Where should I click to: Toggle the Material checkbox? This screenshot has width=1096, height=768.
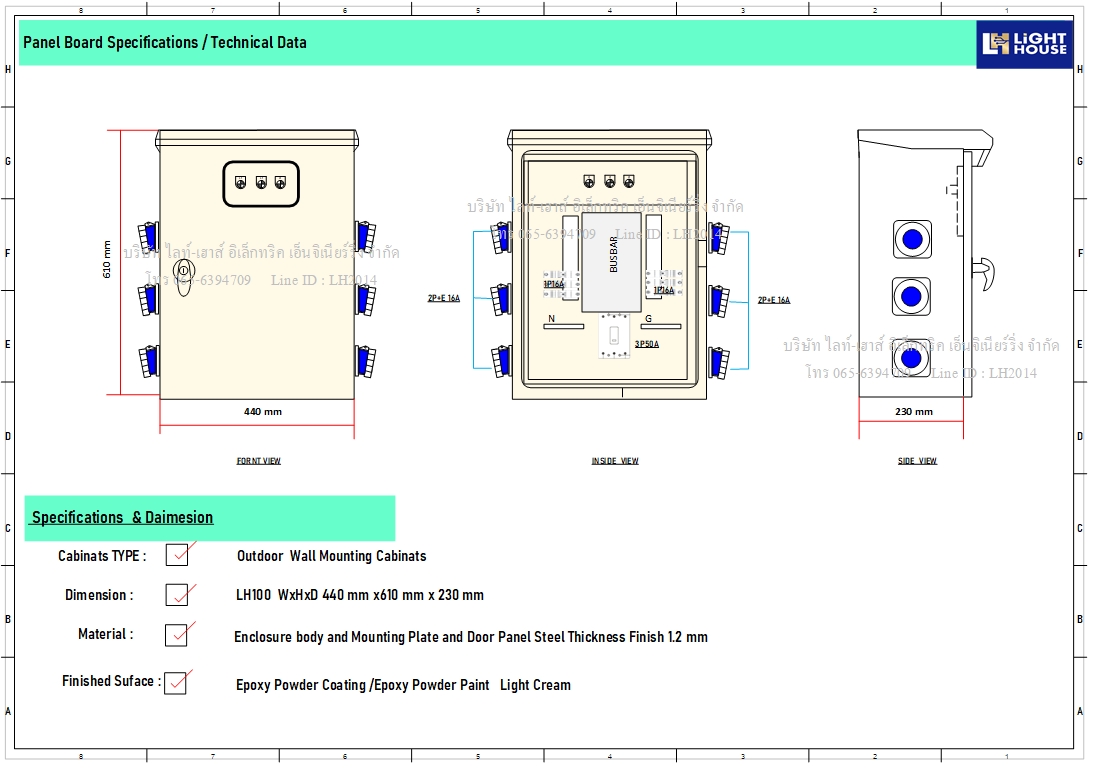[177, 635]
